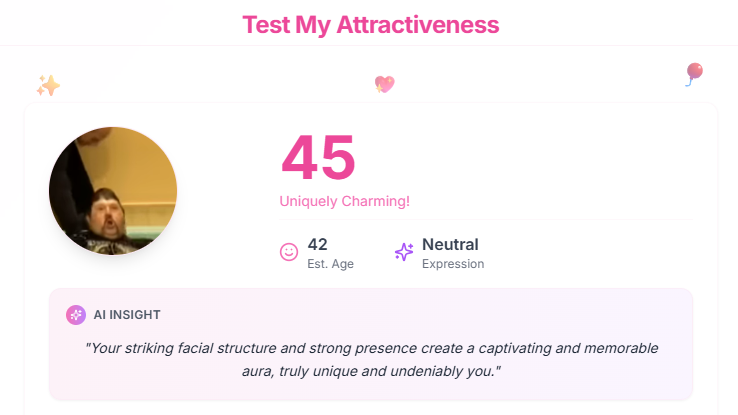
Task: Click the quote line starting "Your striking facial"
Action: [371, 348]
